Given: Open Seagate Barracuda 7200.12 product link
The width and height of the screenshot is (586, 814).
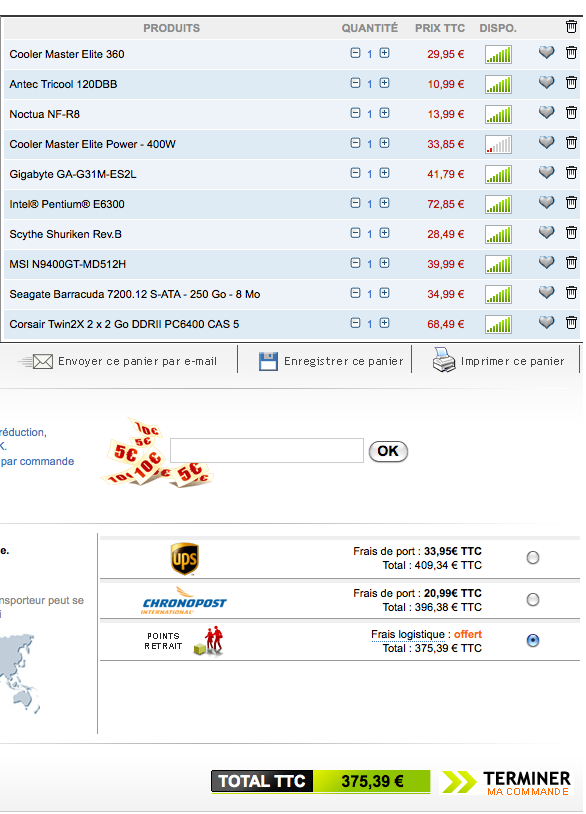Looking at the screenshot, I should click(135, 294).
